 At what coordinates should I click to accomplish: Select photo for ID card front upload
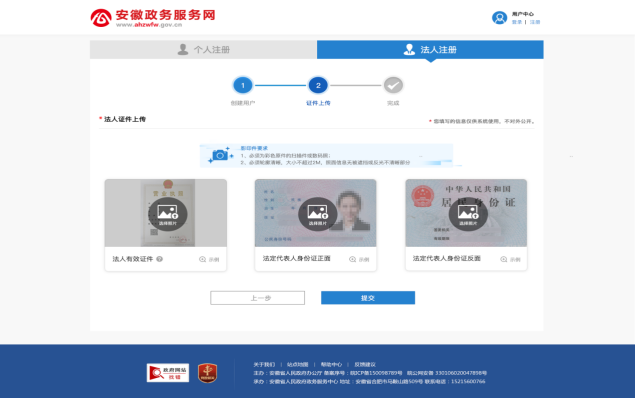[318, 214]
